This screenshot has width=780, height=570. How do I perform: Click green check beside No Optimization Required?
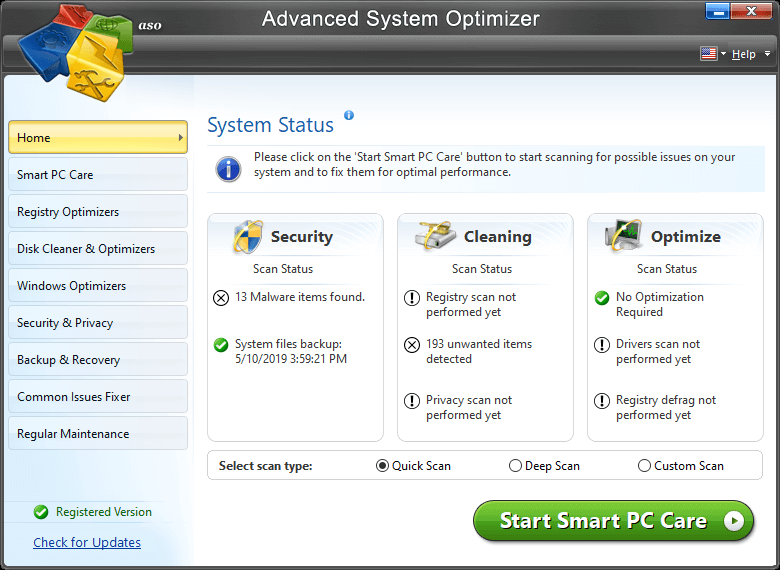pyautogui.click(x=602, y=298)
